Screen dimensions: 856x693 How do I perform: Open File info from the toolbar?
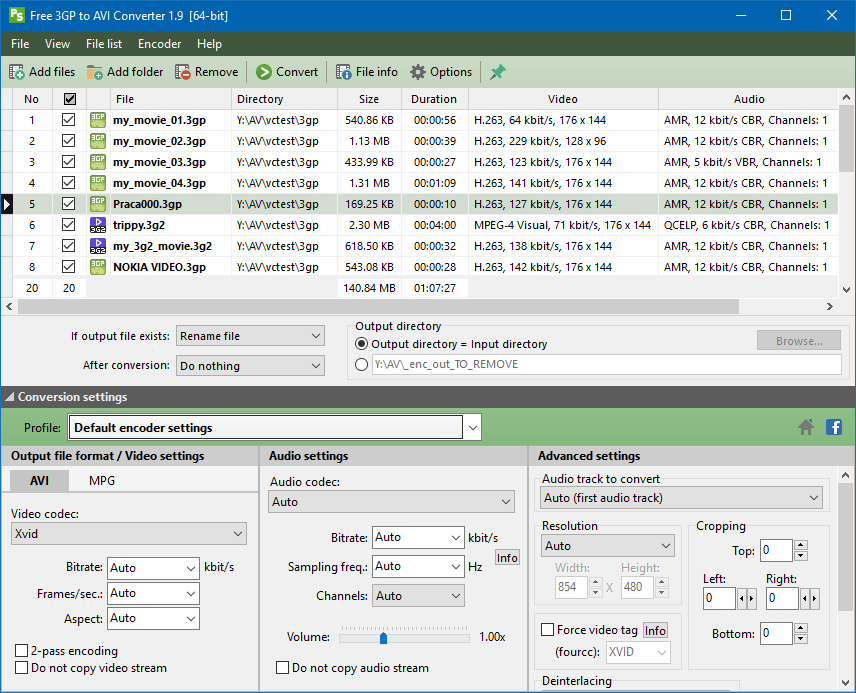tap(344, 71)
